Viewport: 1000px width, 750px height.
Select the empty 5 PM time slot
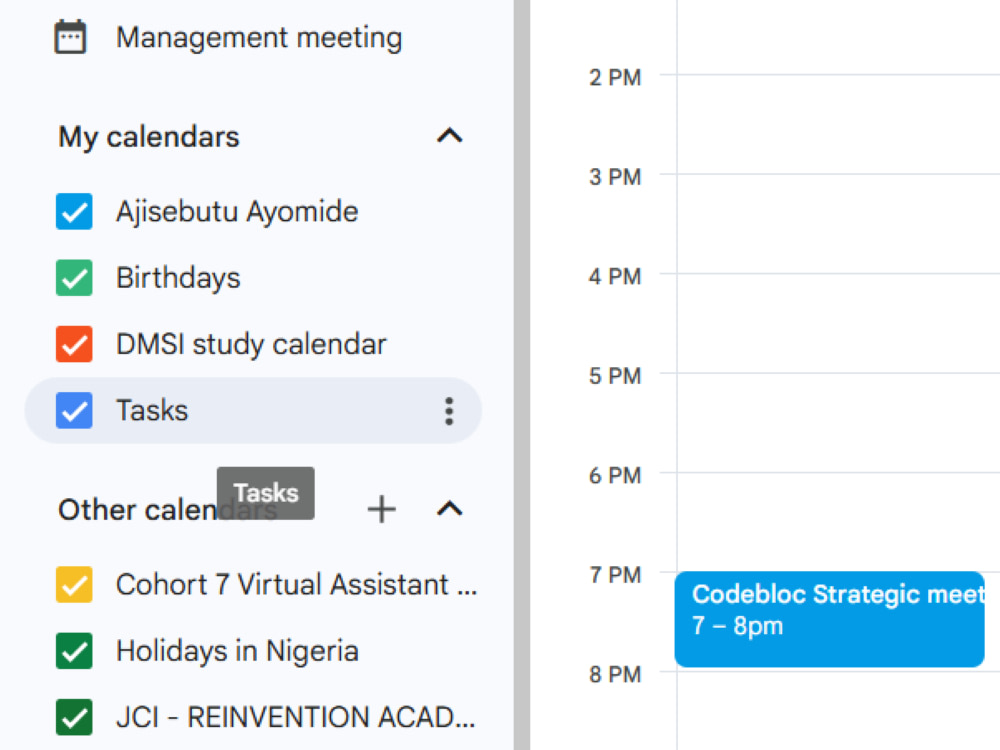point(838,422)
